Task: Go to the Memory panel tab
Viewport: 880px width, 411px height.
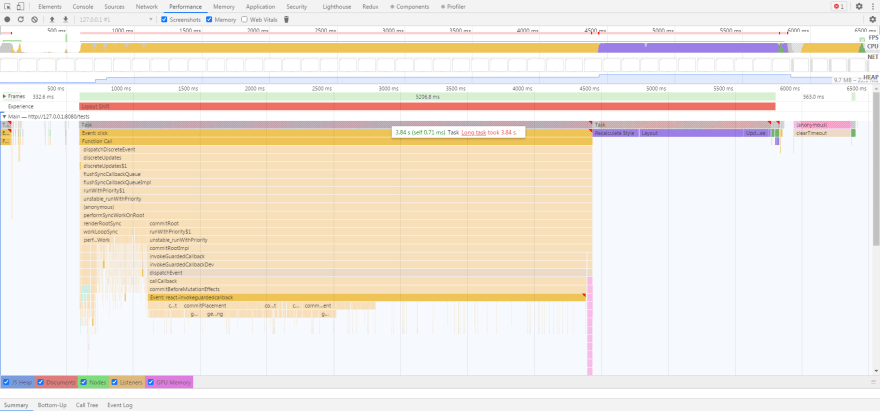Action: pos(224,7)
